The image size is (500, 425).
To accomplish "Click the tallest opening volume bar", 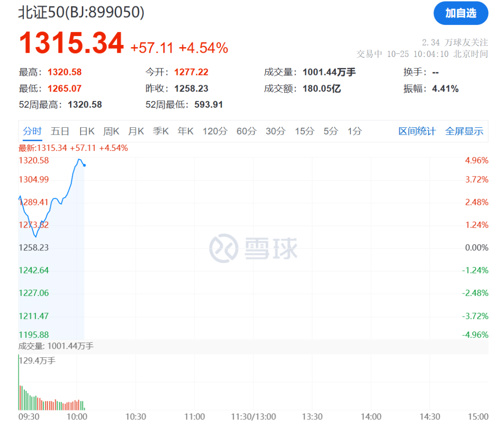I will 19,382.
